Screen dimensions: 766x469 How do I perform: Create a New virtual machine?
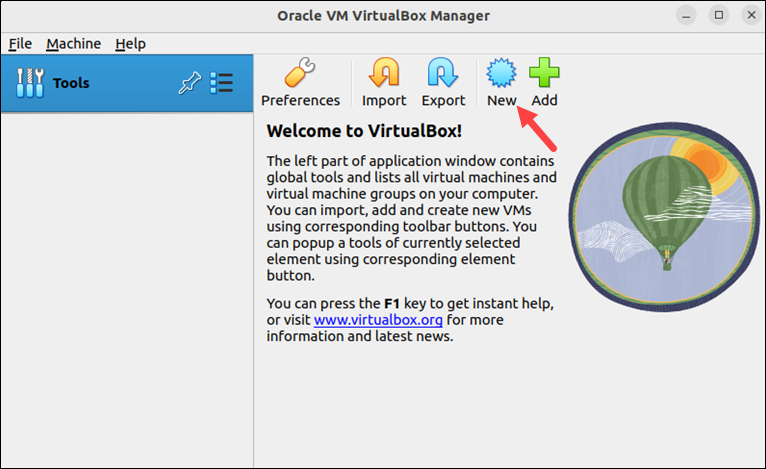pyautogui.click(x=501, y=82)
